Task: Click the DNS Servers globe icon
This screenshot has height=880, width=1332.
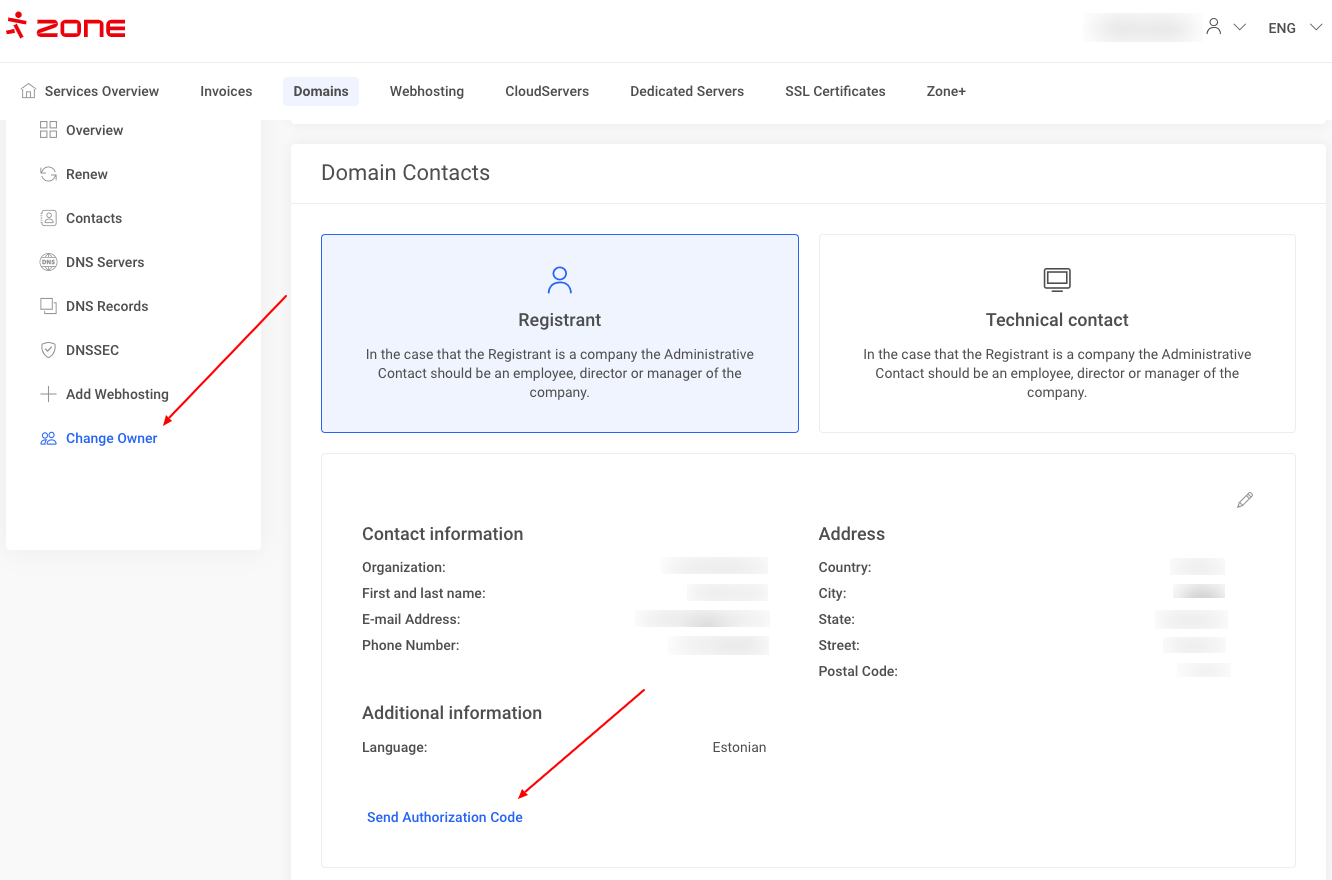Action: click(x=48, y=262)
